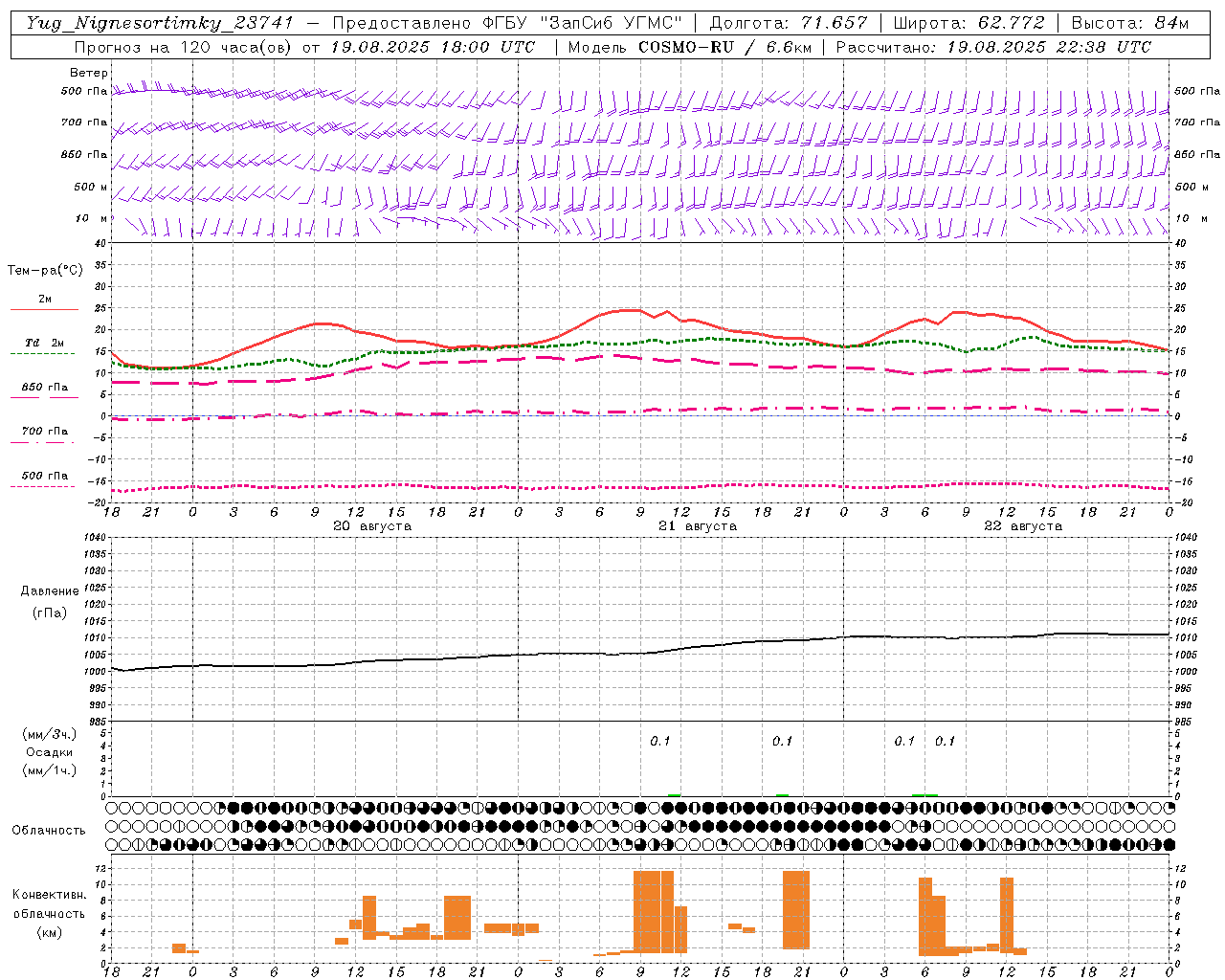Click the 22 августа date label
This screenshot has height=980, width=1225.
pos(1023,526)
